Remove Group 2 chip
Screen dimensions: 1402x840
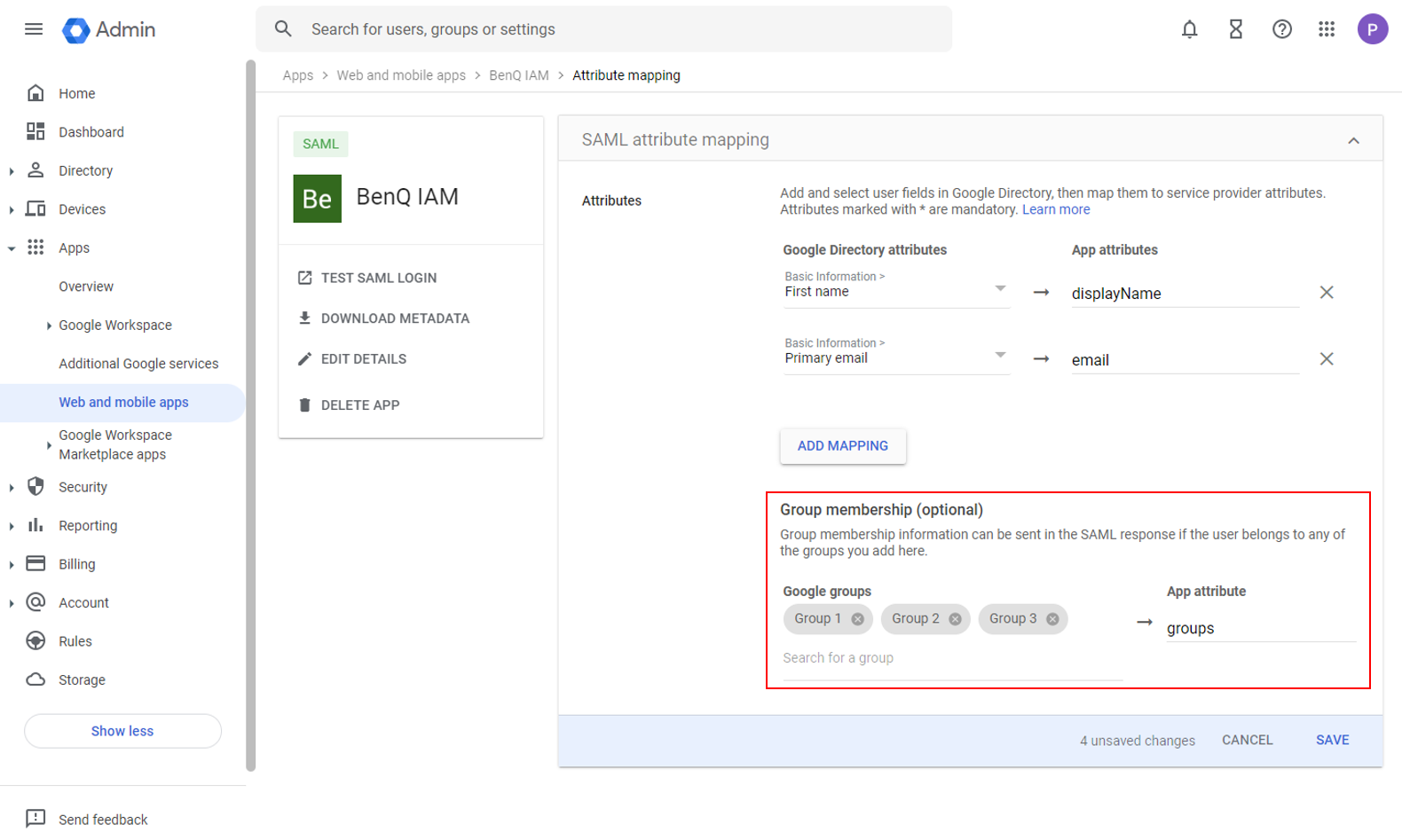[x=955, y=619]
